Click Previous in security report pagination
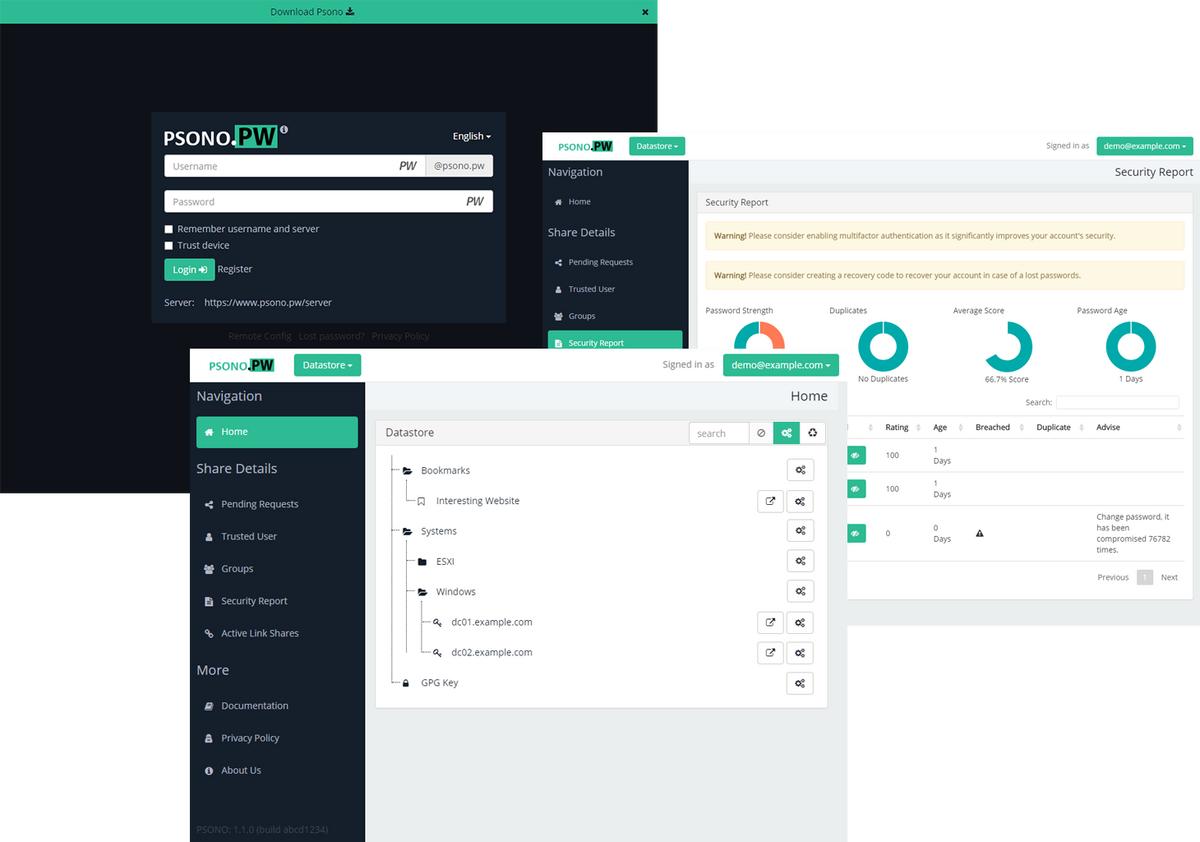The height and width of the screenshot is (842, 1200). [1113, 577]
